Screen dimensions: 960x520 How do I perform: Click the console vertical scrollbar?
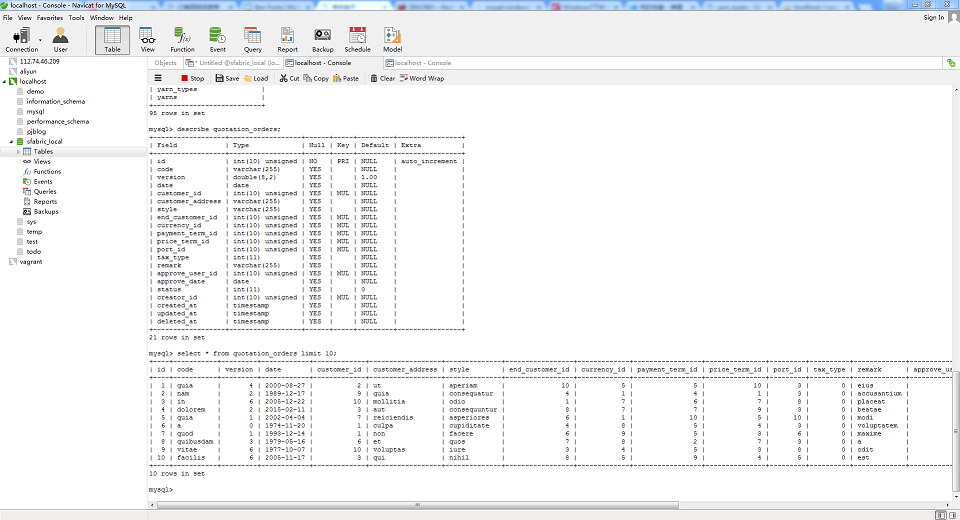(956, 429)
